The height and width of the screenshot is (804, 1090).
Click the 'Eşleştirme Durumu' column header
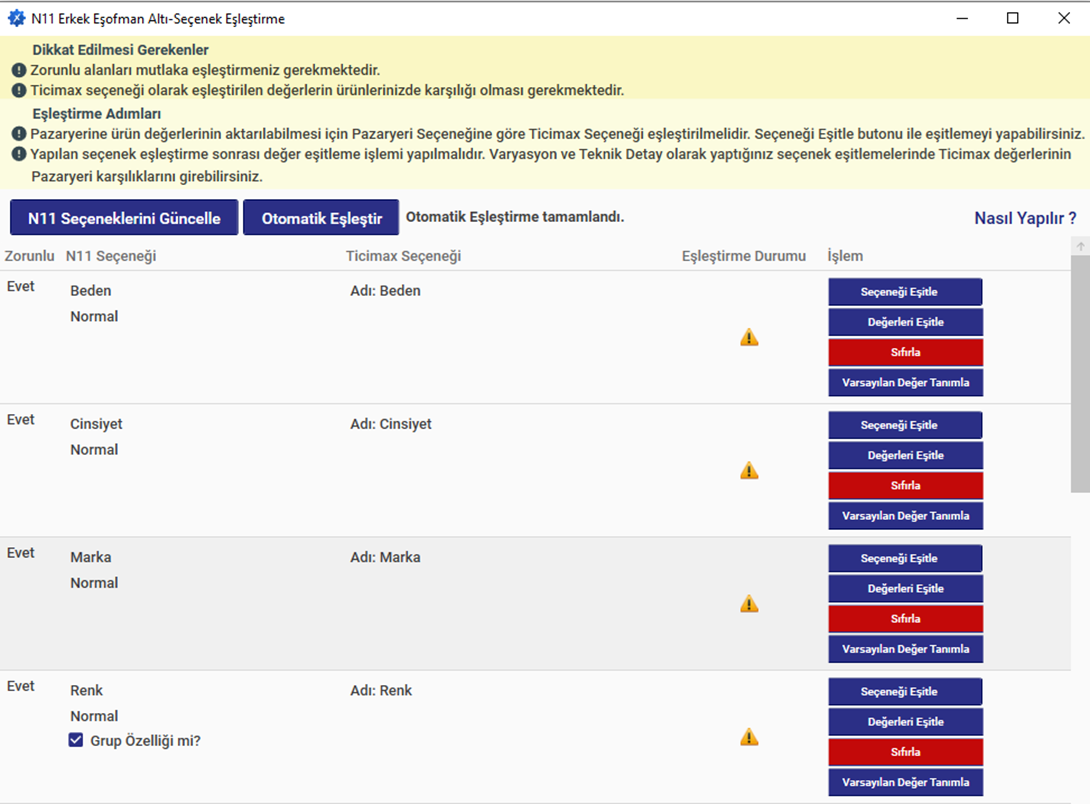[x=744, y=256]
